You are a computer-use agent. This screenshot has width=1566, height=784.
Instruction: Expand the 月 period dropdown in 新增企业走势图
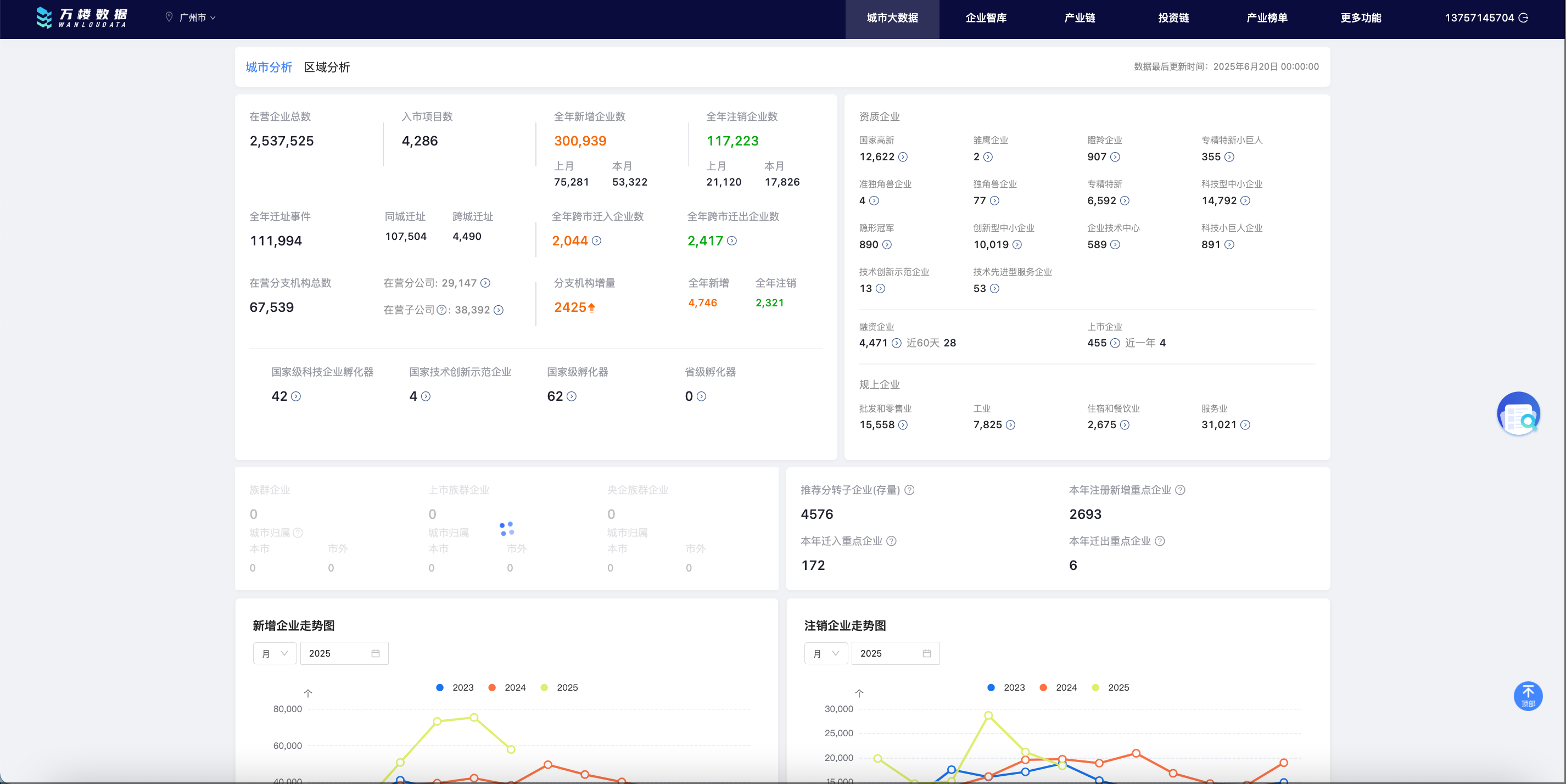tap(275, 653)
